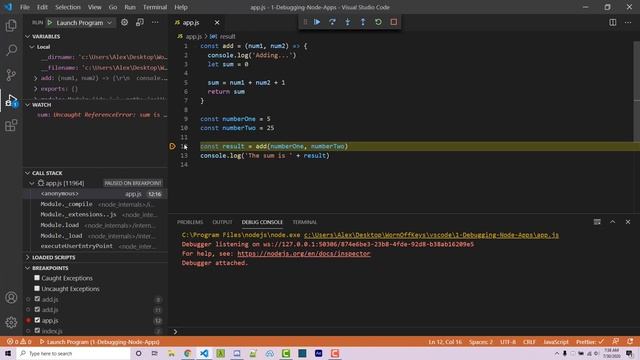This screenshot has width=640, height=360.
Task: Click the debug console input prompt
Action: (x=404, y=331)
